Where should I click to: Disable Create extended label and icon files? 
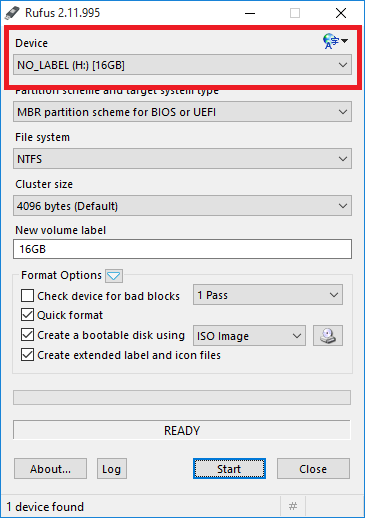27,355
